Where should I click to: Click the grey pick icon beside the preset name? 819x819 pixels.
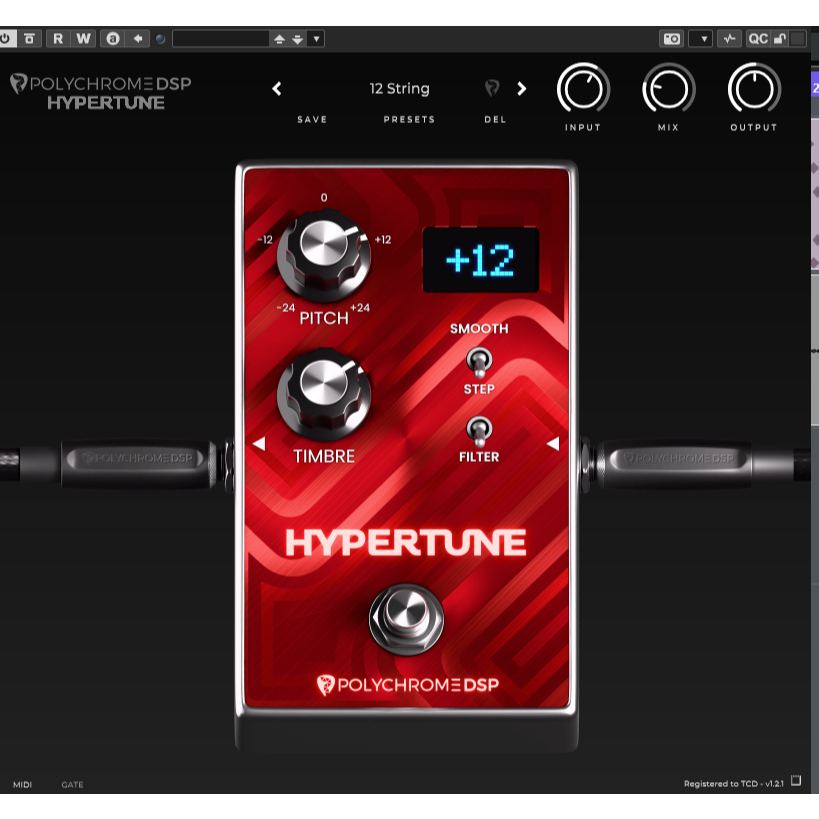(x=492, y=88)
